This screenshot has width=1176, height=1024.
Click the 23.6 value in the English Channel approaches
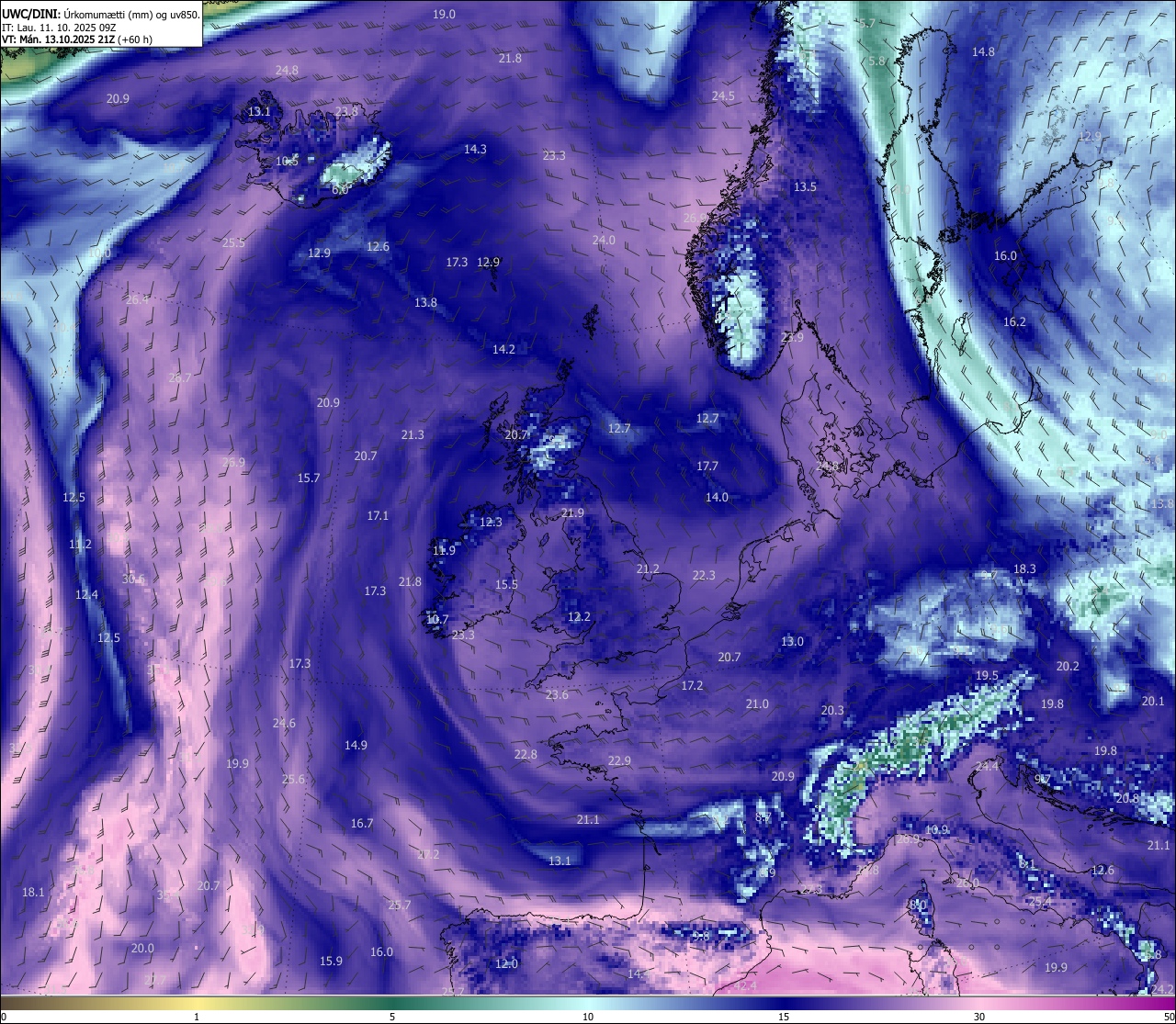tap(557, 694)
